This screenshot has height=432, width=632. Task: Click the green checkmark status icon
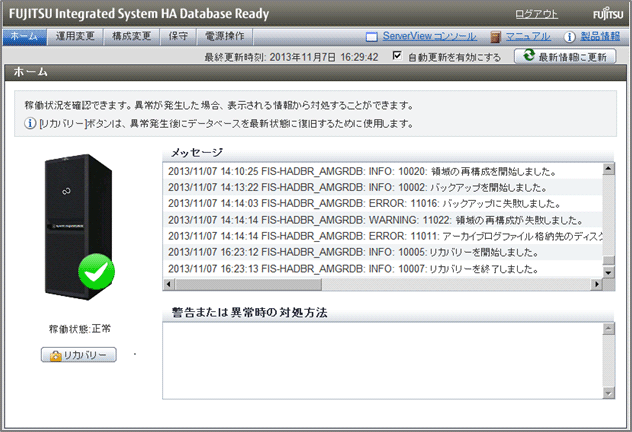point(96,272)
